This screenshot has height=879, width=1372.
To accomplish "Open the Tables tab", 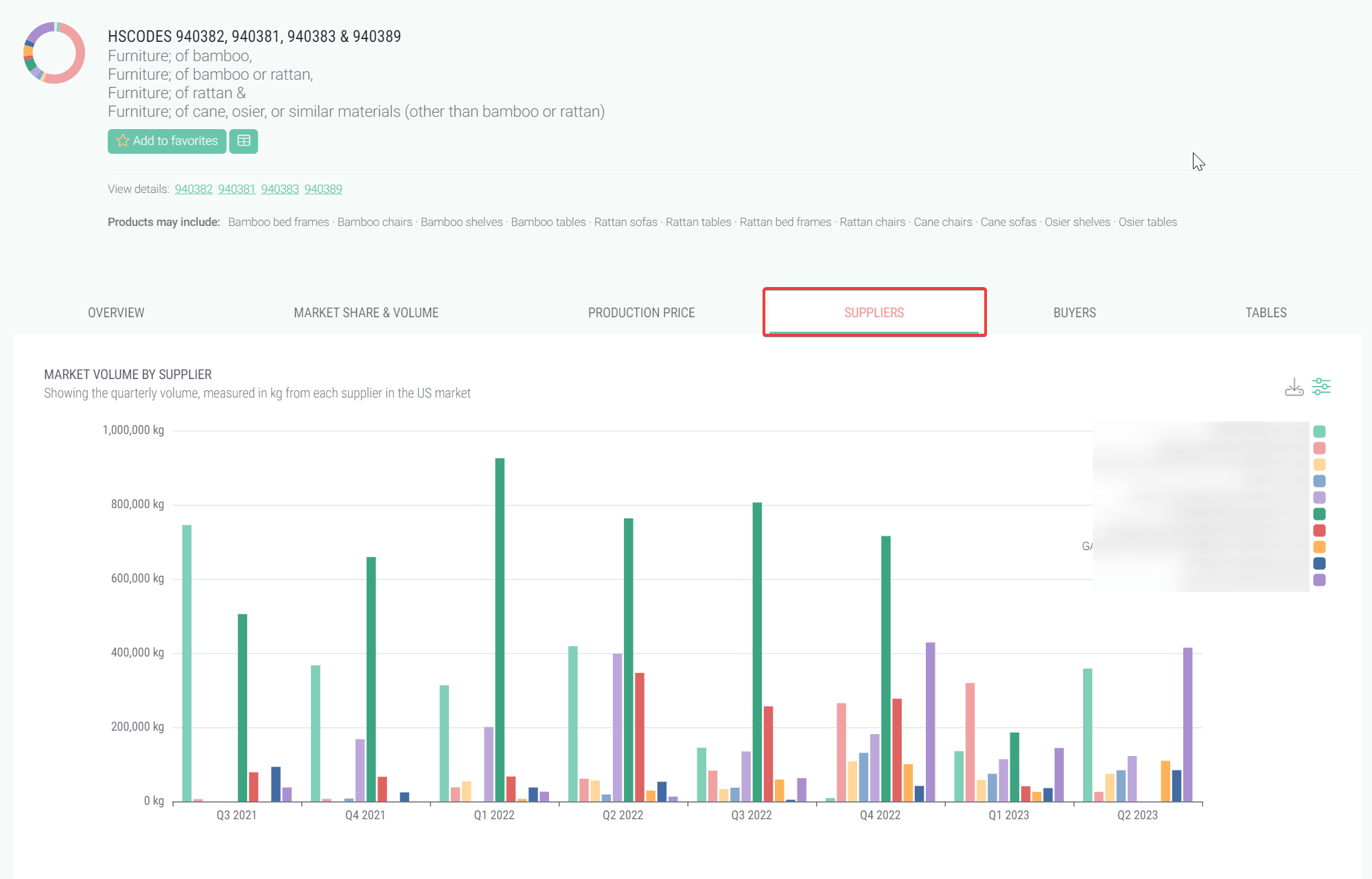I will 1266,312.
